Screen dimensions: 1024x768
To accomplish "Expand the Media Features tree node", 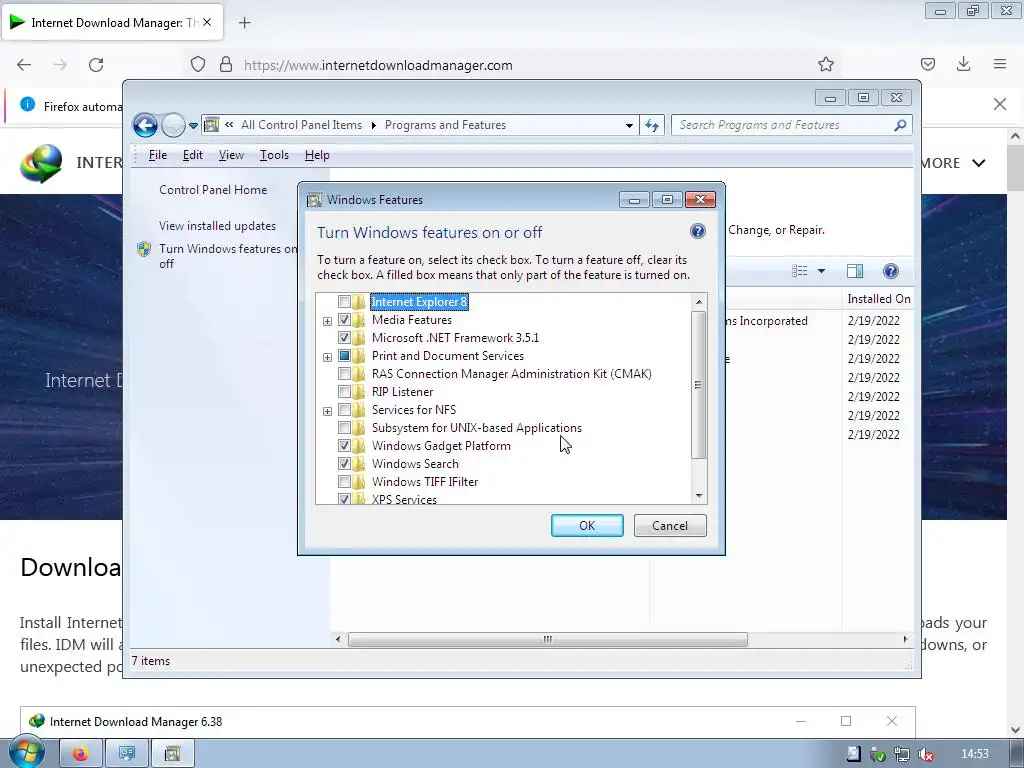I will coord(327,321).
